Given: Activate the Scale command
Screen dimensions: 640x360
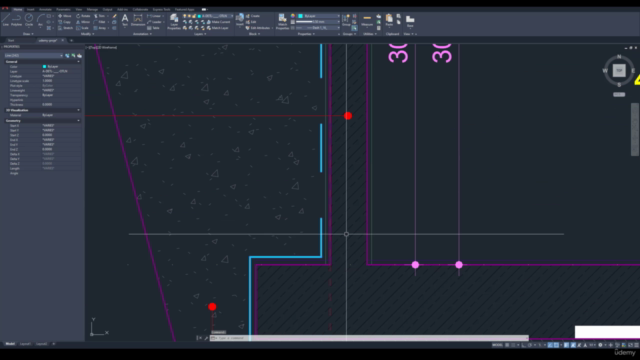Looking at the screenshot, I should [x=82, y=28].
